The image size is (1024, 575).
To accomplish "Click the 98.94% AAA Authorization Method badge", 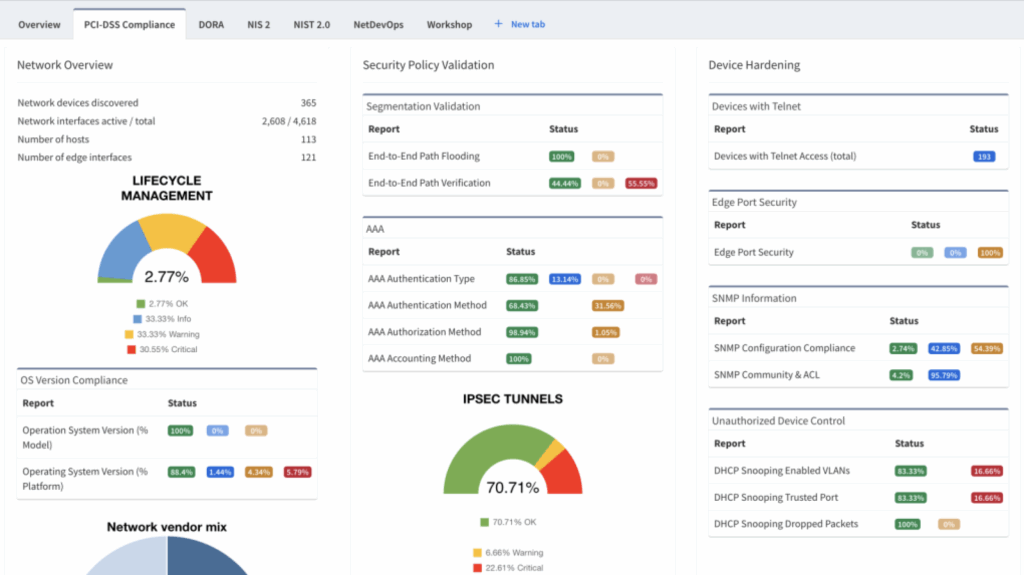I will tap(522, 333).
